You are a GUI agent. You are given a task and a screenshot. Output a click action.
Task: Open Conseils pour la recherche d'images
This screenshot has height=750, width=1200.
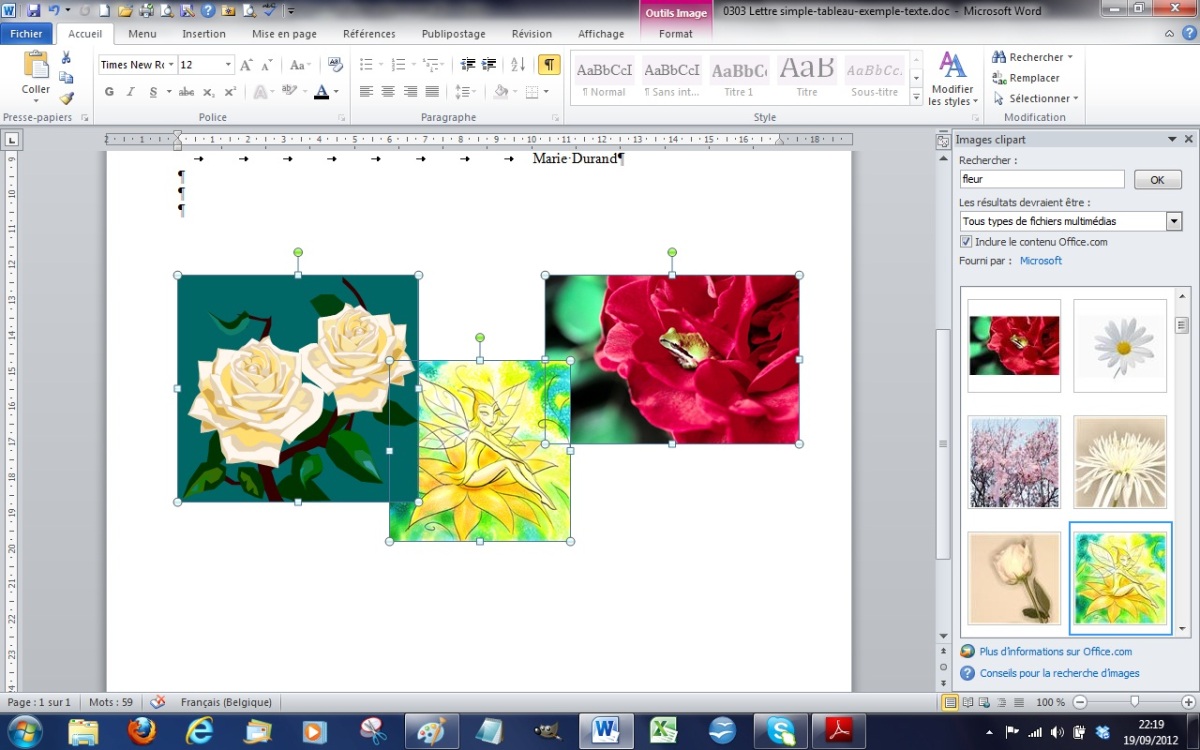tap(1059, 673)
